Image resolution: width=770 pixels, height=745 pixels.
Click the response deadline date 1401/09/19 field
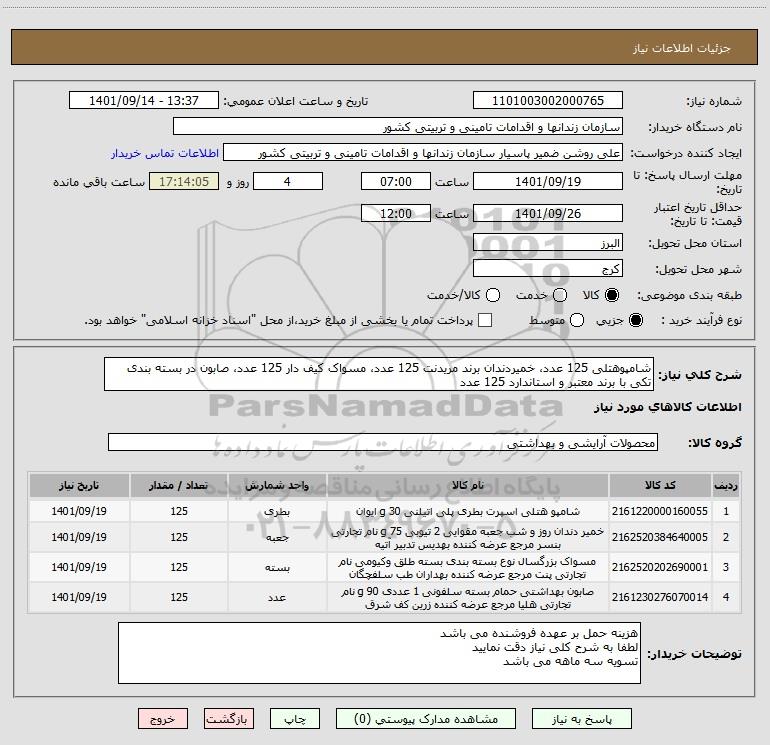pyautogui.click(x=548, y=182)
